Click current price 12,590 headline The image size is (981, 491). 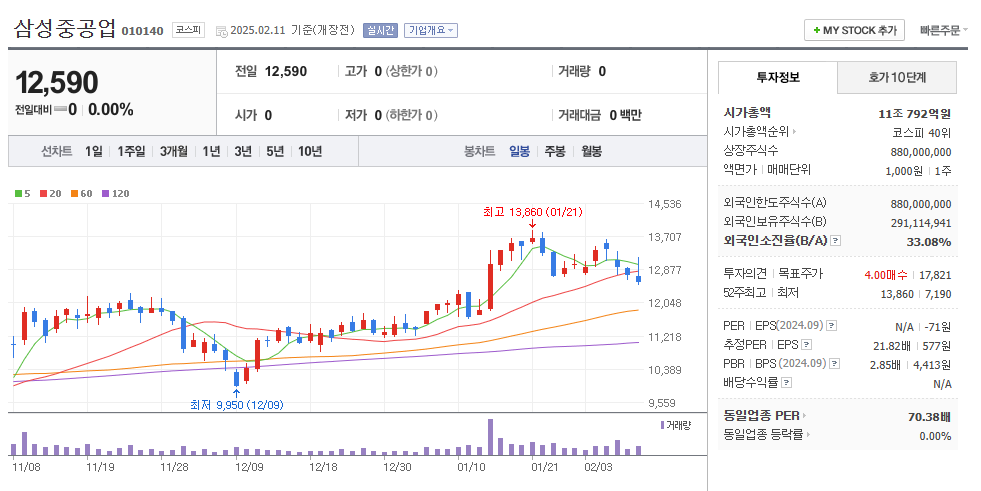pos(57,83)
